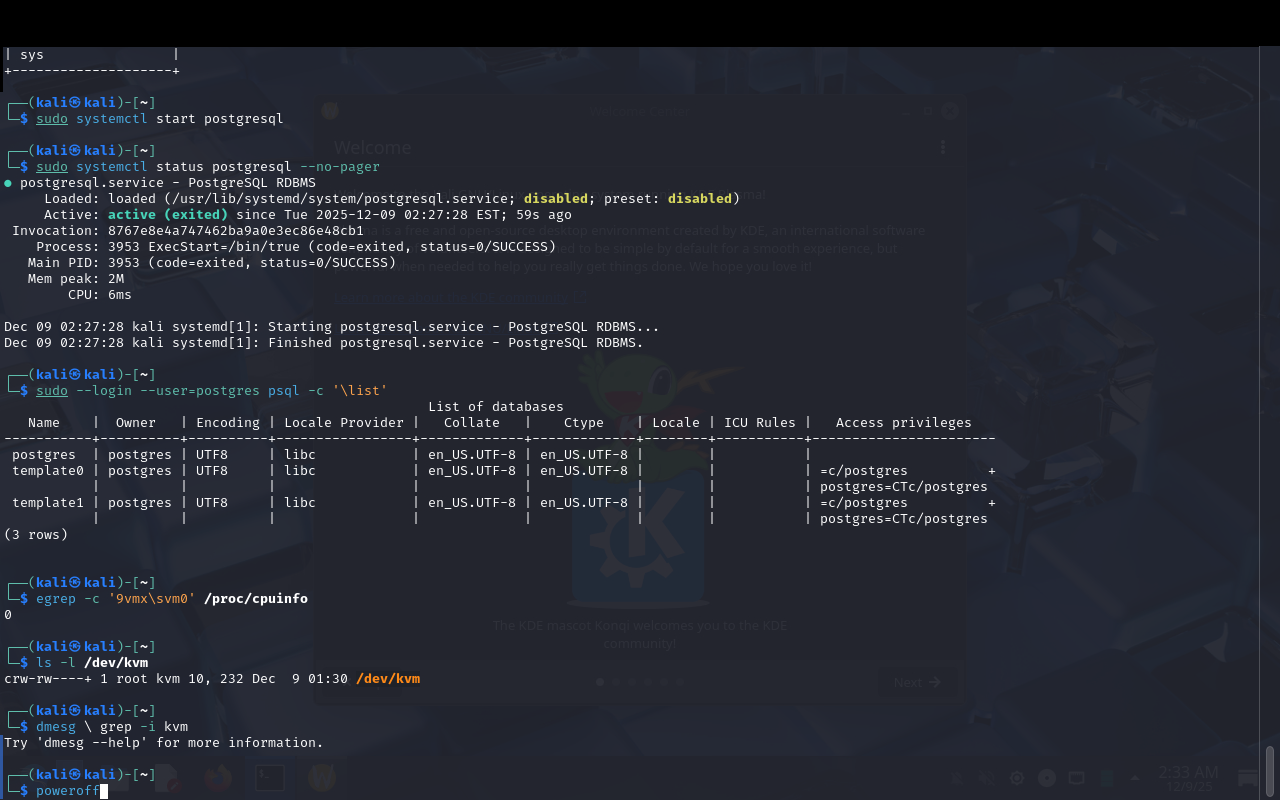Click the Firefox icon in the taskbar

(218, 777)
